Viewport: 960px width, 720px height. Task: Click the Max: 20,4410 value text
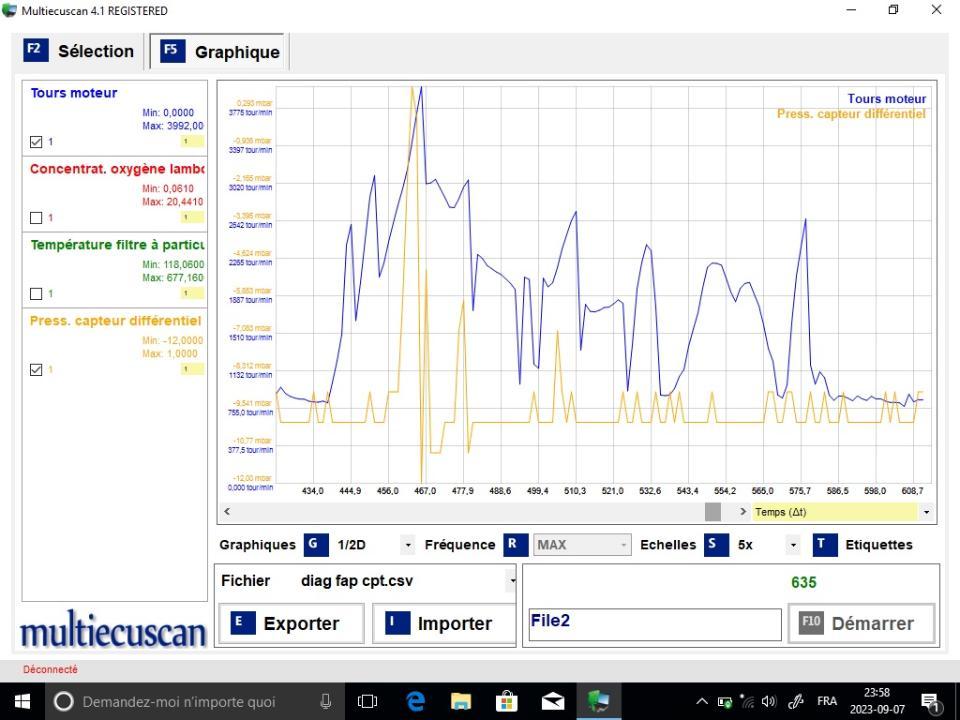click(173, 201)
